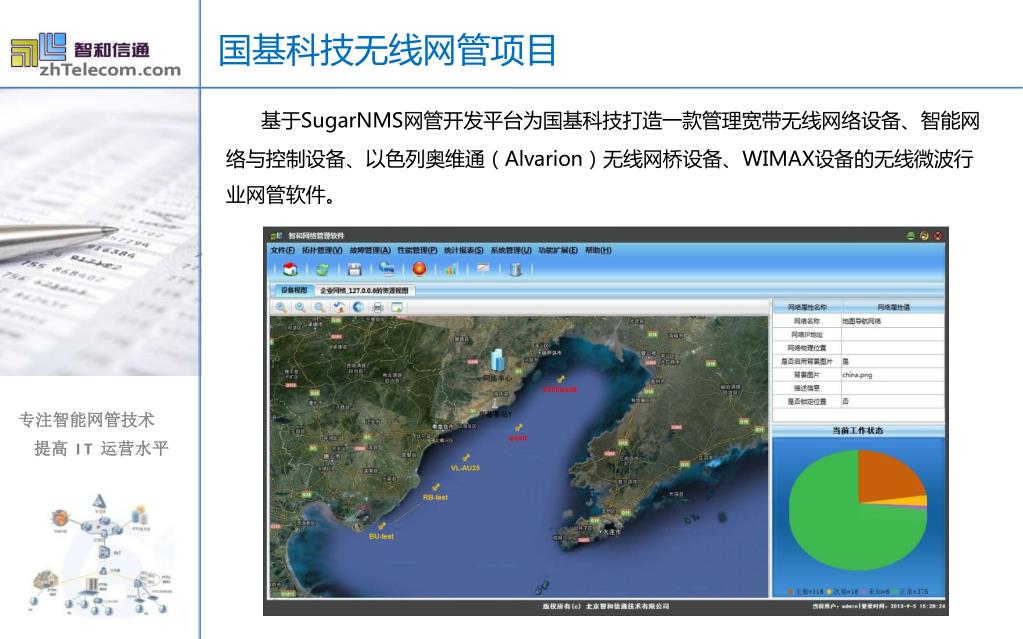Click the yellow restore button in app title bar
Viewport: 1023px width, 639px height.
(924, 236)
